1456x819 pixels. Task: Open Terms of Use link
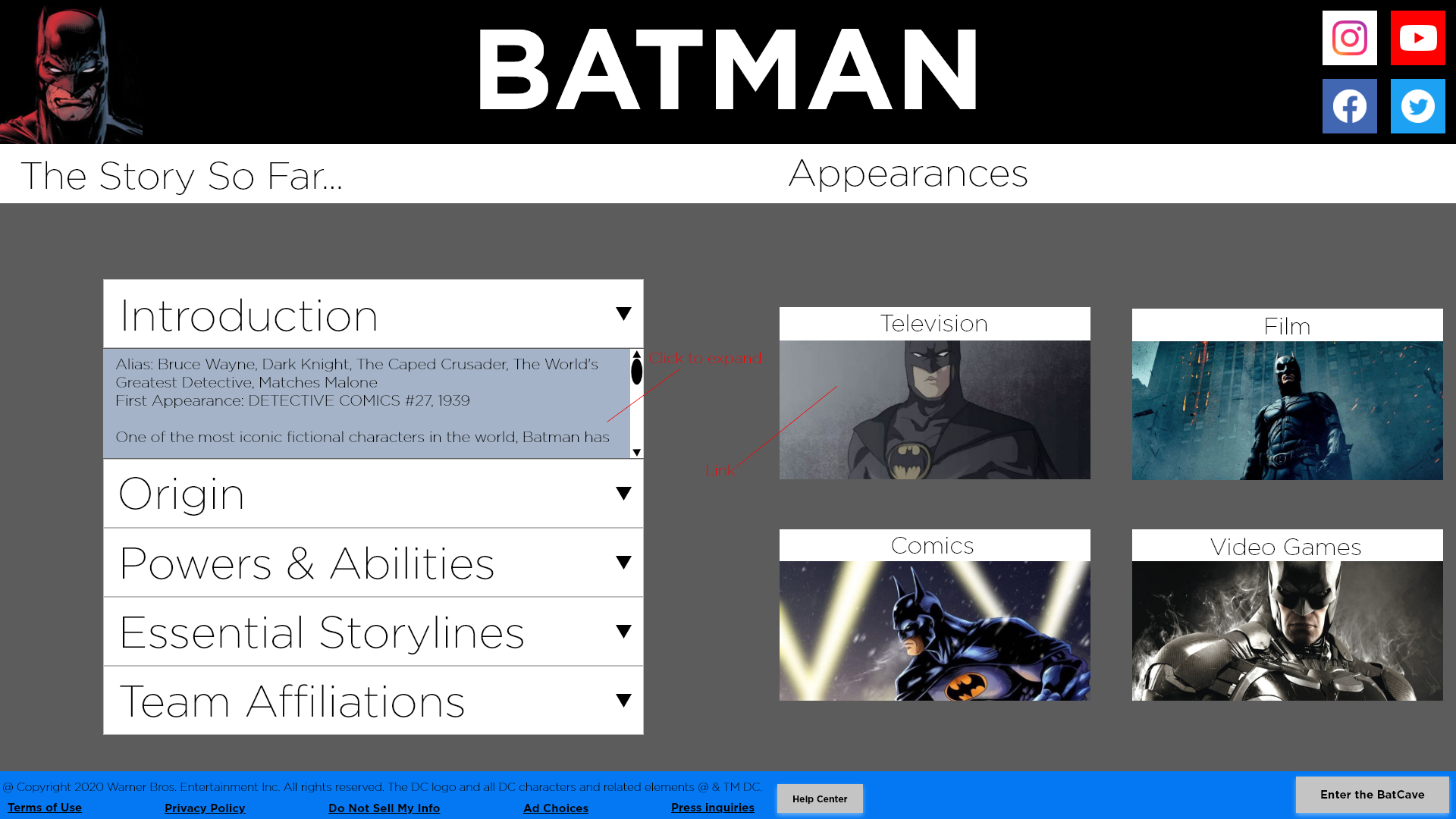(x=45, y=808)
